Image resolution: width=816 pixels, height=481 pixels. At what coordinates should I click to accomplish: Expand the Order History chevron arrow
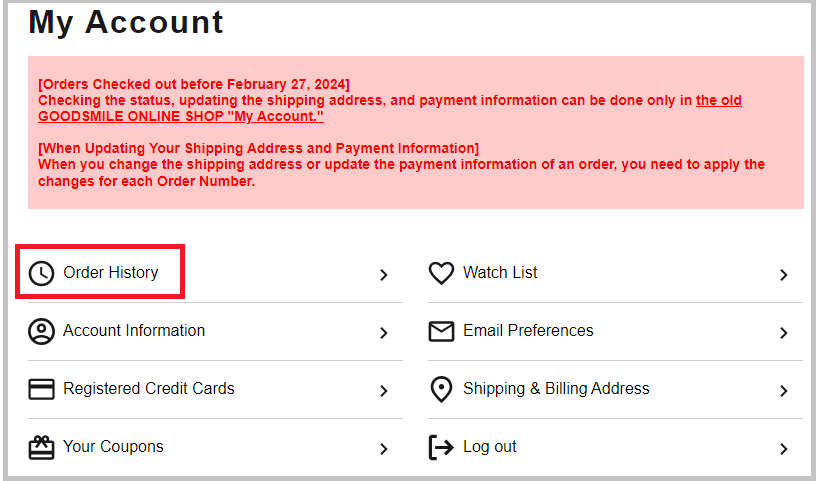coord(384,275)
